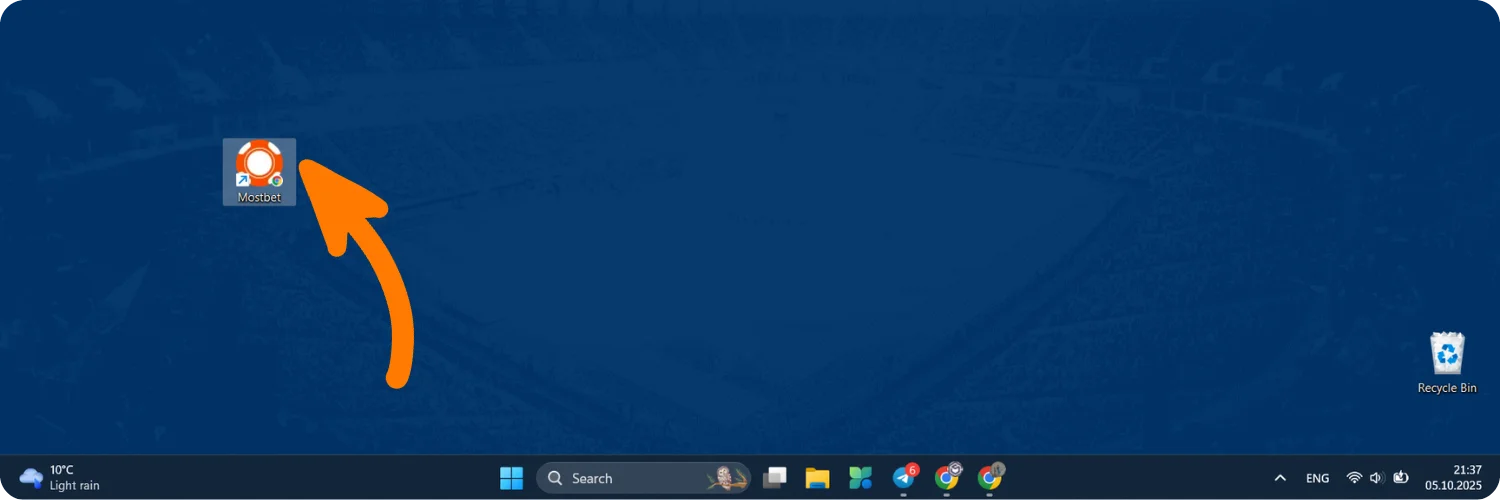Image resolution: width=1500 pixels, height=500 pixels.
Task: Expand hidden system tray icons
Action: point(1279,478)
